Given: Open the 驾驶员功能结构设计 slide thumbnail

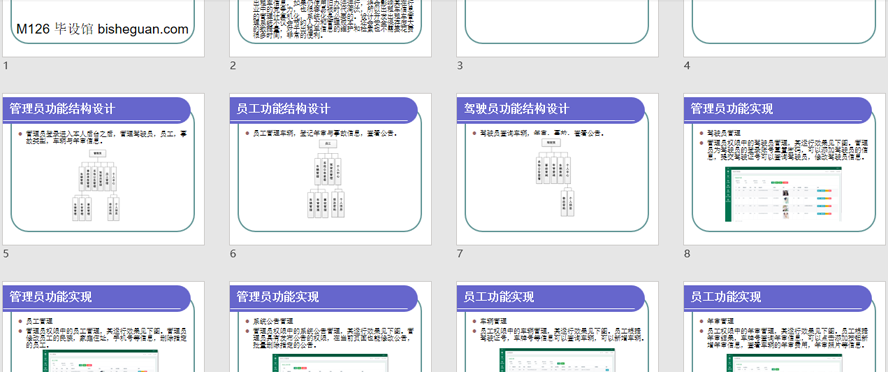Looking at the screenshot, I should click(557, 169).
